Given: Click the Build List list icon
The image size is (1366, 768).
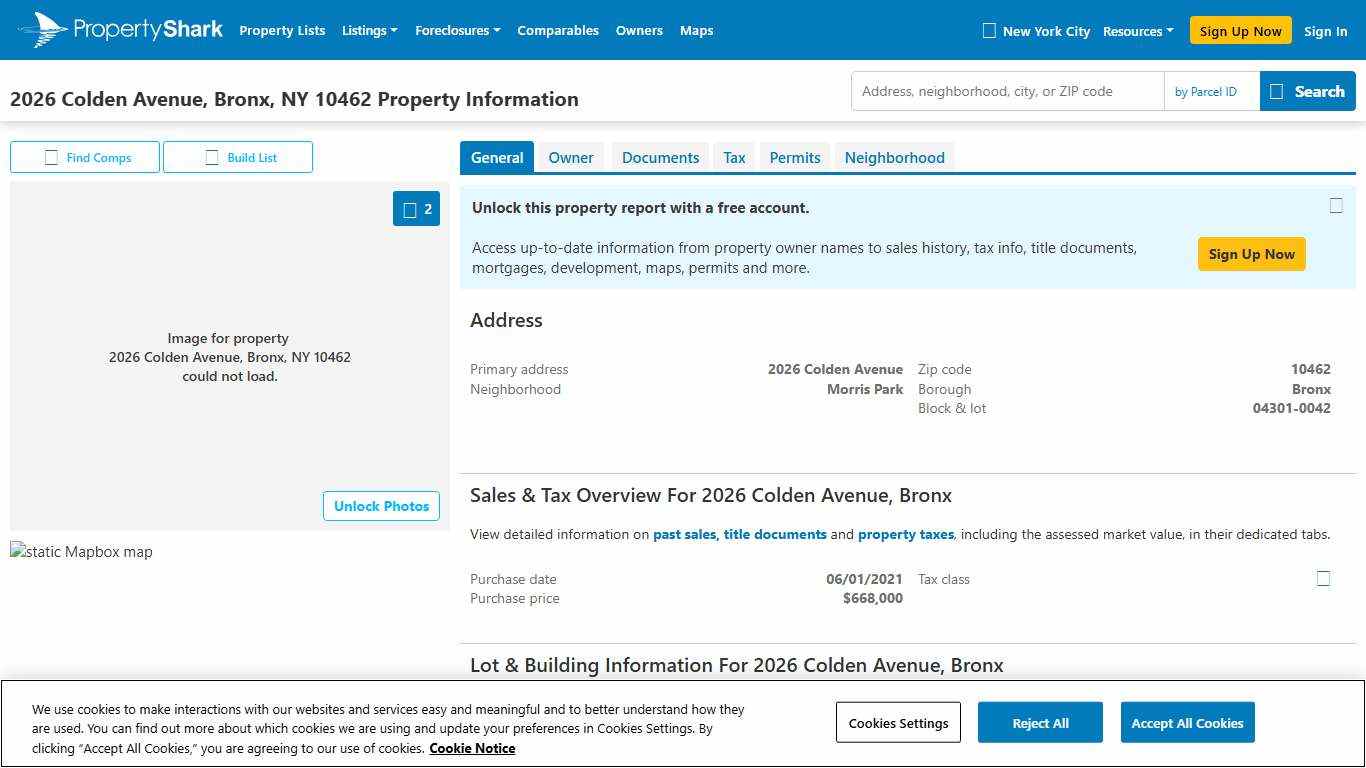Looking at the screenshot, I should (x=212, y=157).
